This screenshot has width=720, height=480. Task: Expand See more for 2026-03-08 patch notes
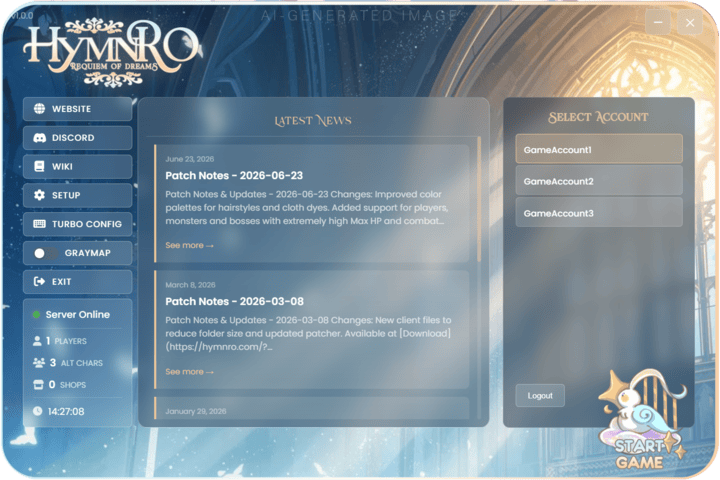(x=189, y=372)
